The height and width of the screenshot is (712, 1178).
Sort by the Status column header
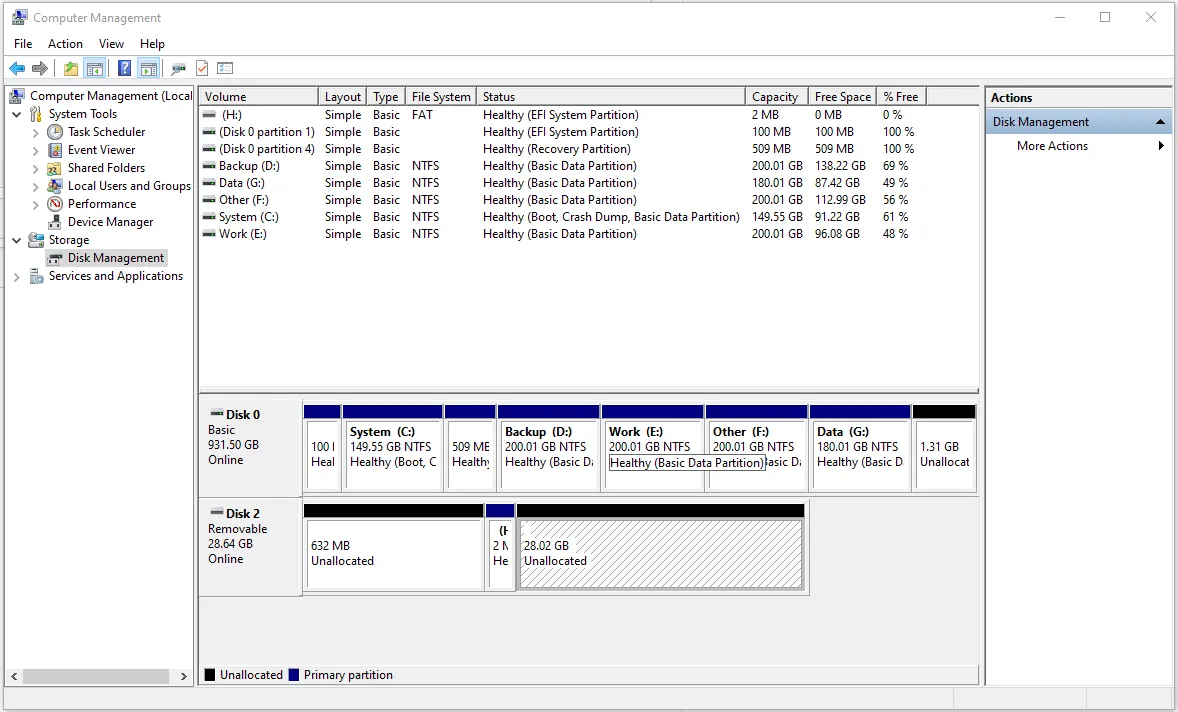pyautogui.click(x=611, y=97)
